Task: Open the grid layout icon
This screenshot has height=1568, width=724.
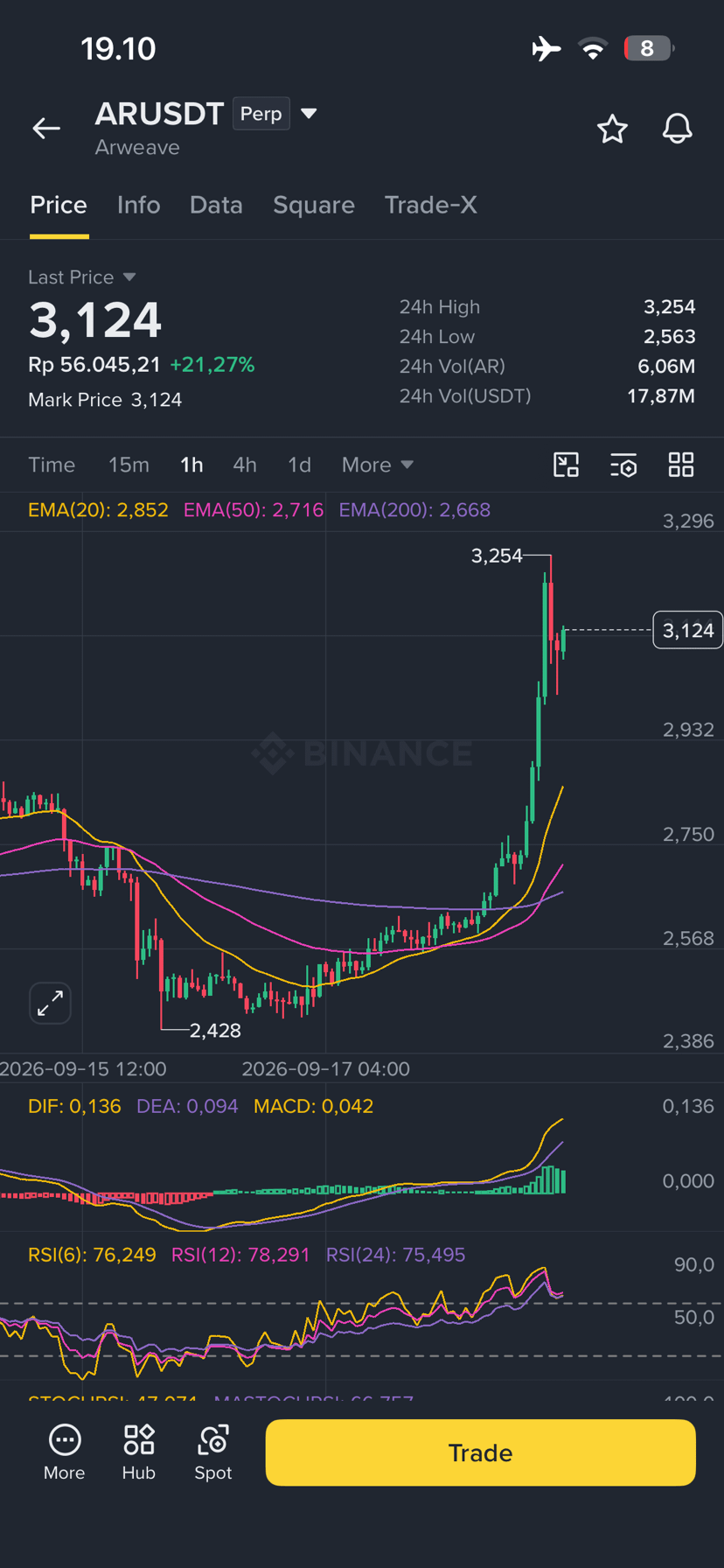Action: coord(681,465)
